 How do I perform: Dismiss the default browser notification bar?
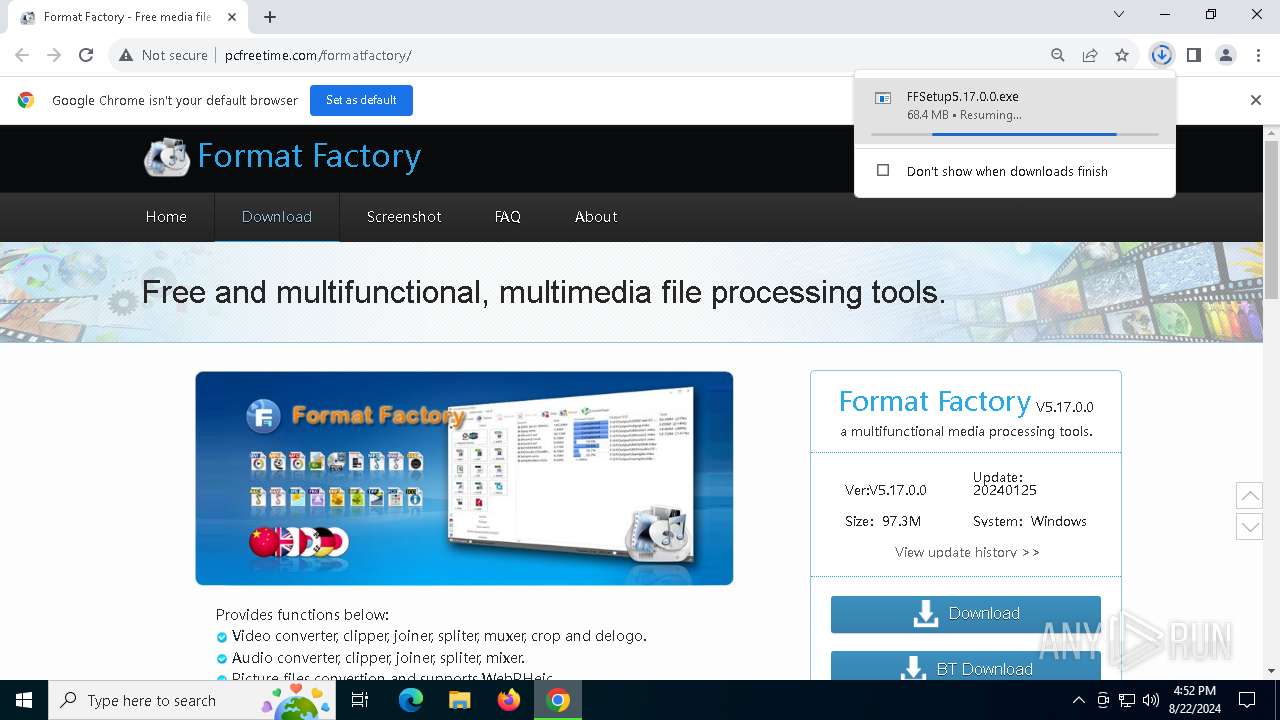pyautogui.click(x=1256, y=100)
